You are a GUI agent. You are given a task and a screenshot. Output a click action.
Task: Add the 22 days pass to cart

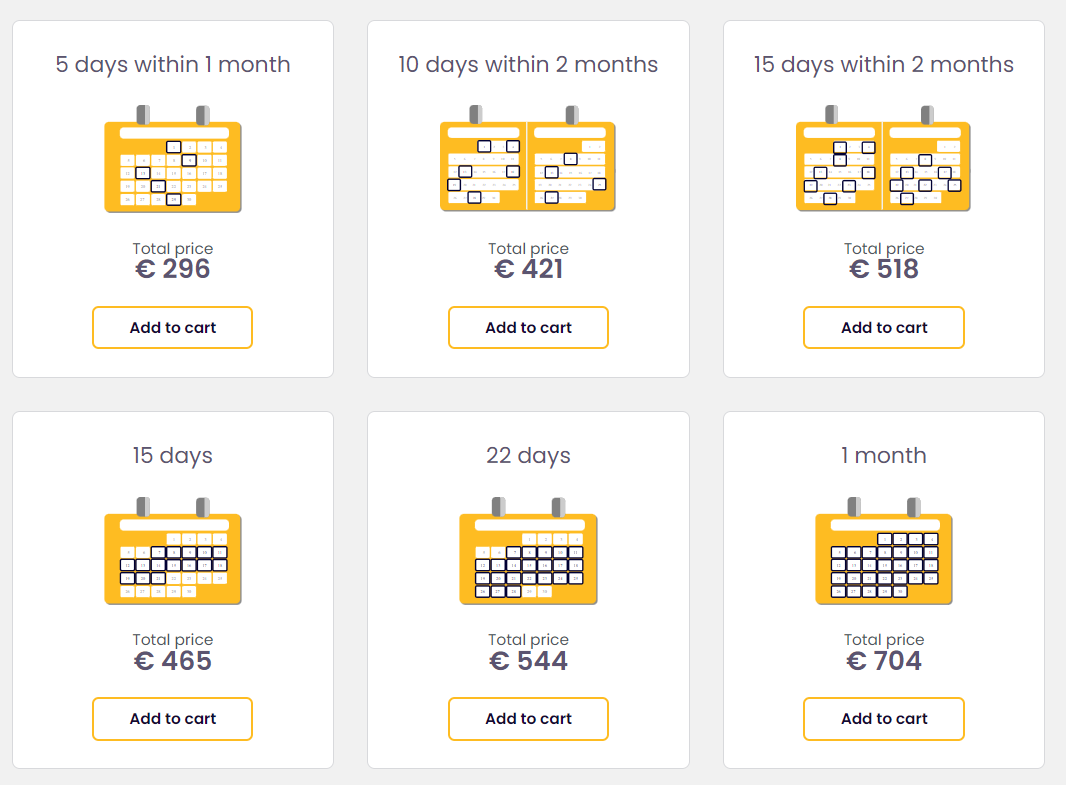[x=528, y=718]
